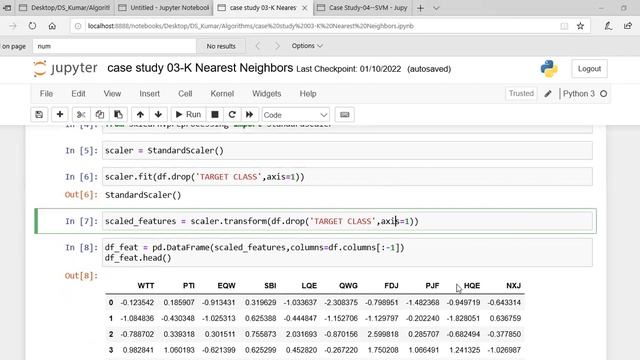
Task: Go to previous find result arrow
Action: coord(258,46)
